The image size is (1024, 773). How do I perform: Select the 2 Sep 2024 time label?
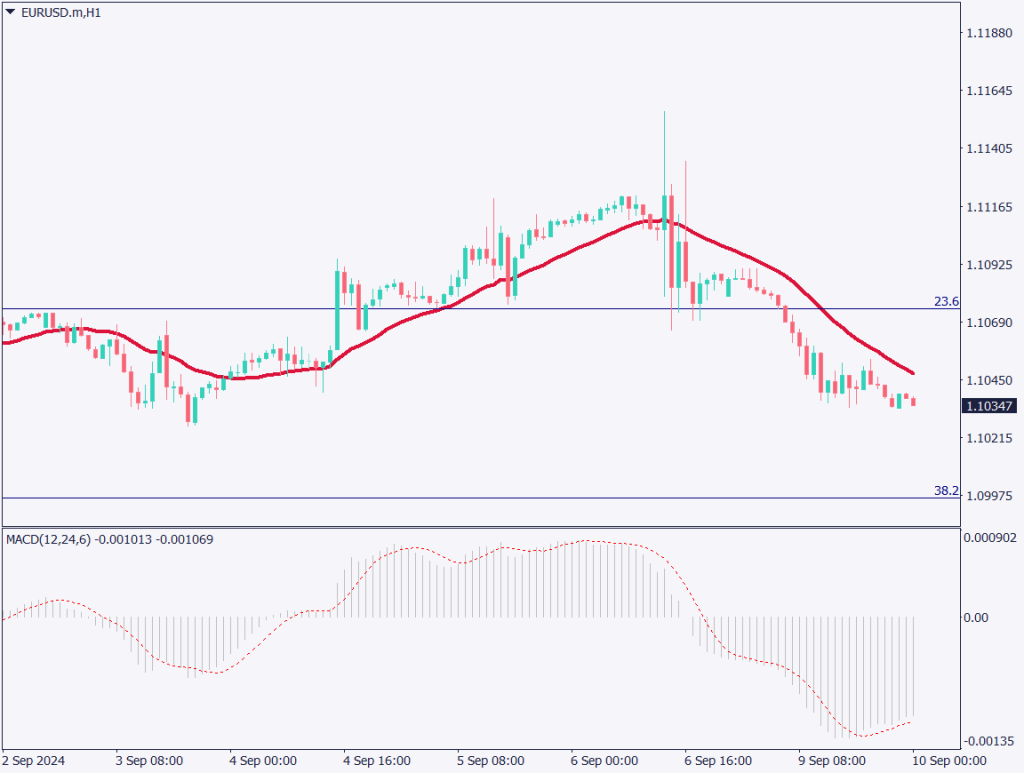pyautogui.click(x=36, y=761)
